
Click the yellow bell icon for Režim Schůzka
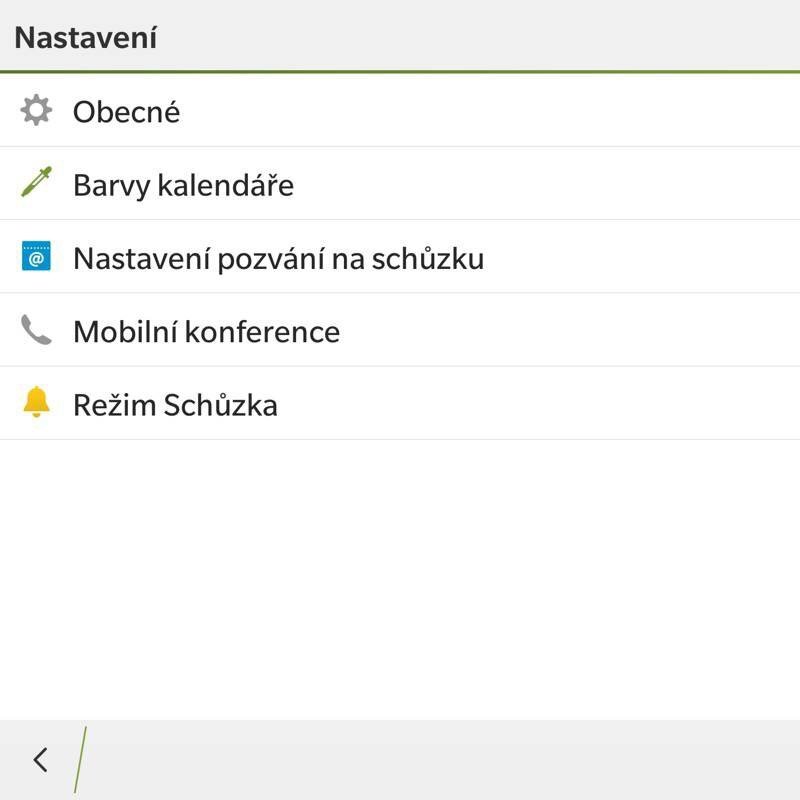coord(37,404)
